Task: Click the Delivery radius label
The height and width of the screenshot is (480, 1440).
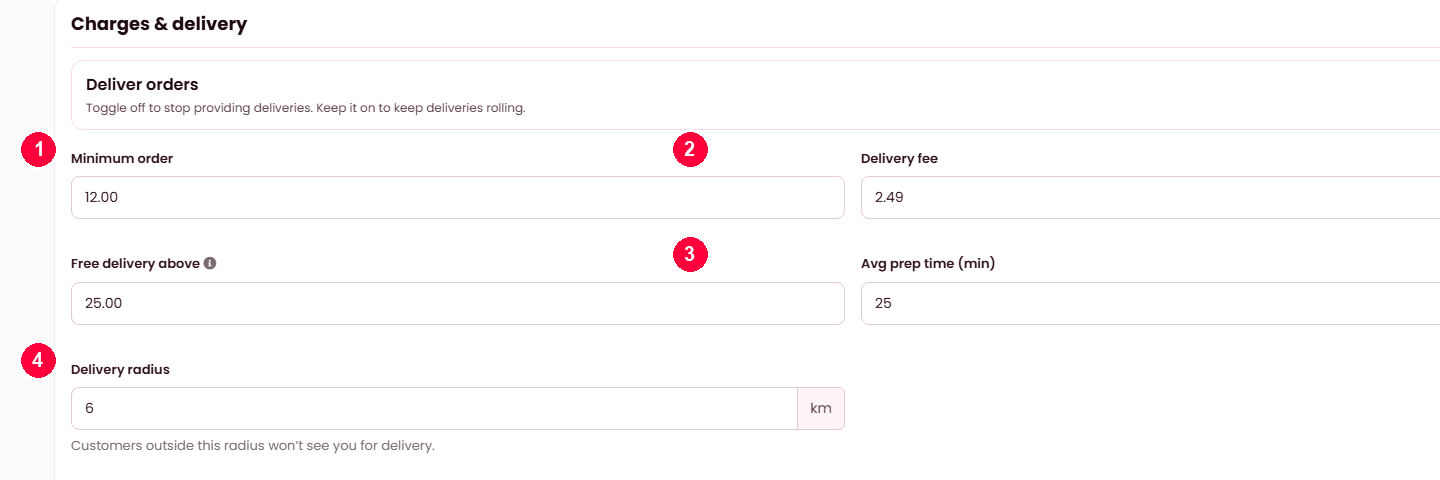Action: click(x=120, y=369)
